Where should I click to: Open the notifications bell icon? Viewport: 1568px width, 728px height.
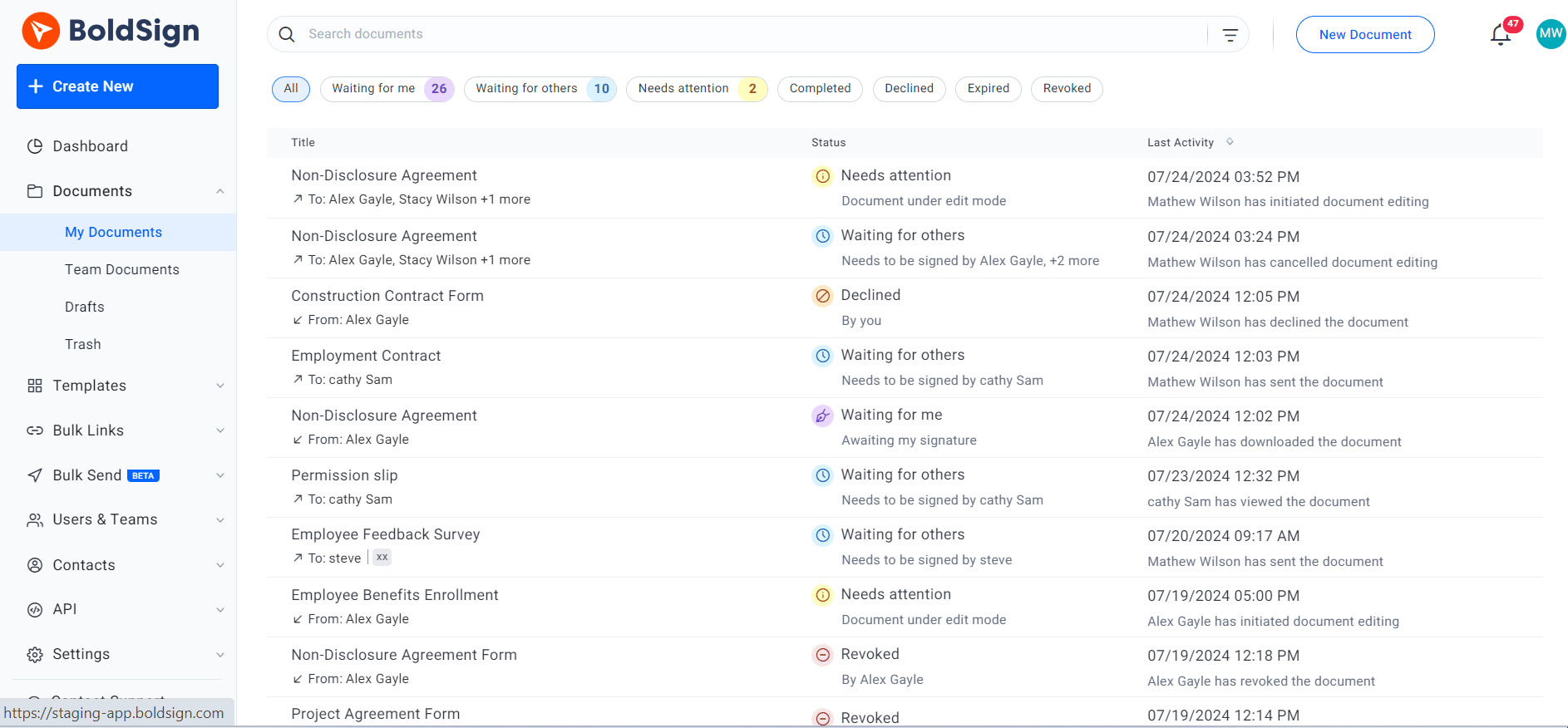[x=1501, y=35]
